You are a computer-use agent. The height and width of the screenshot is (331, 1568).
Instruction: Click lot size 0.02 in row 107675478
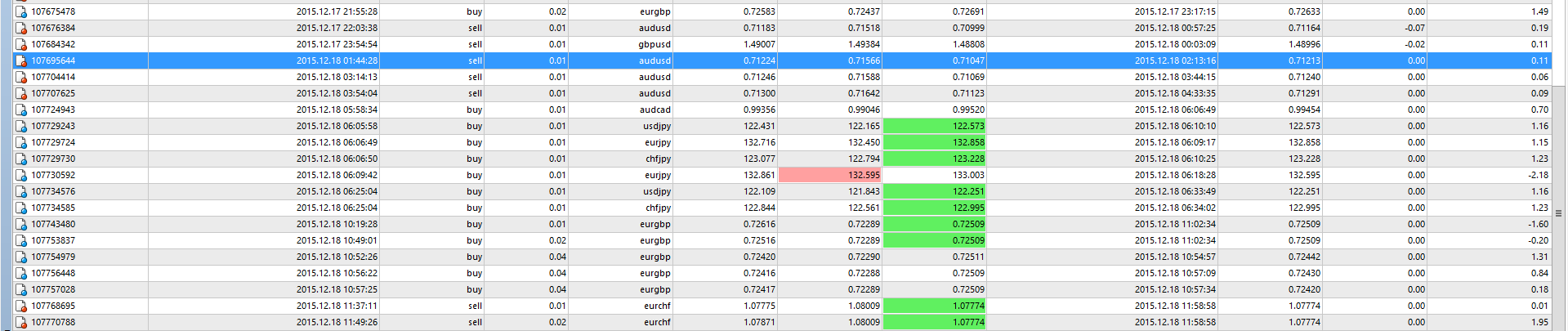pos(557,11)
